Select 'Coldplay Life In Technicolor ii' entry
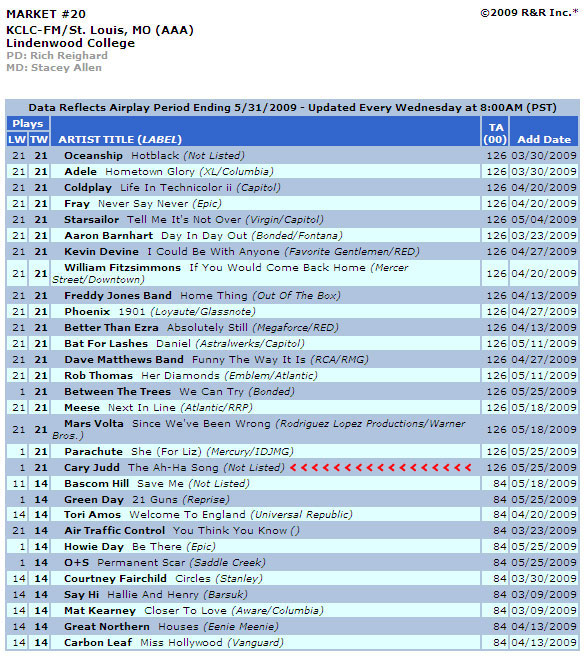Screen dimensions: 585x659 point(172,187)
